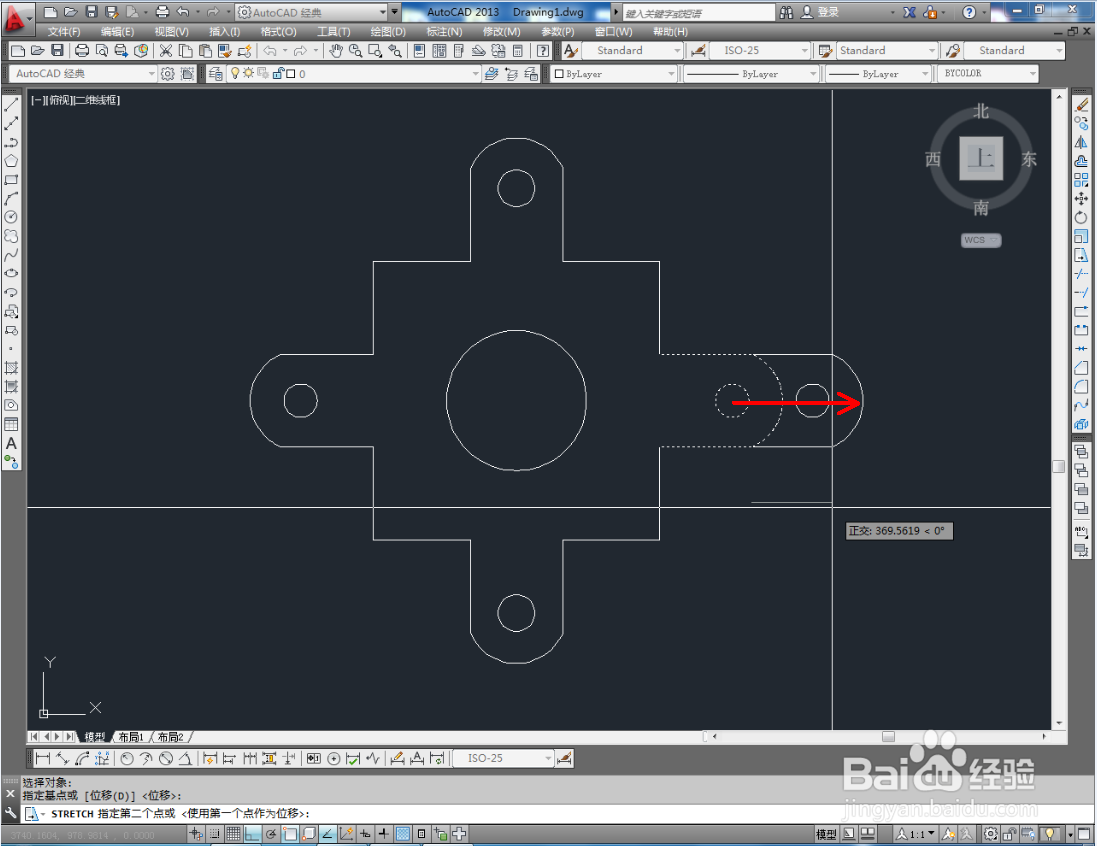Switch to the 布局1 layout tab
Image resolution: width=1097 pixels, height=846 pixels.
click(131, 737)
